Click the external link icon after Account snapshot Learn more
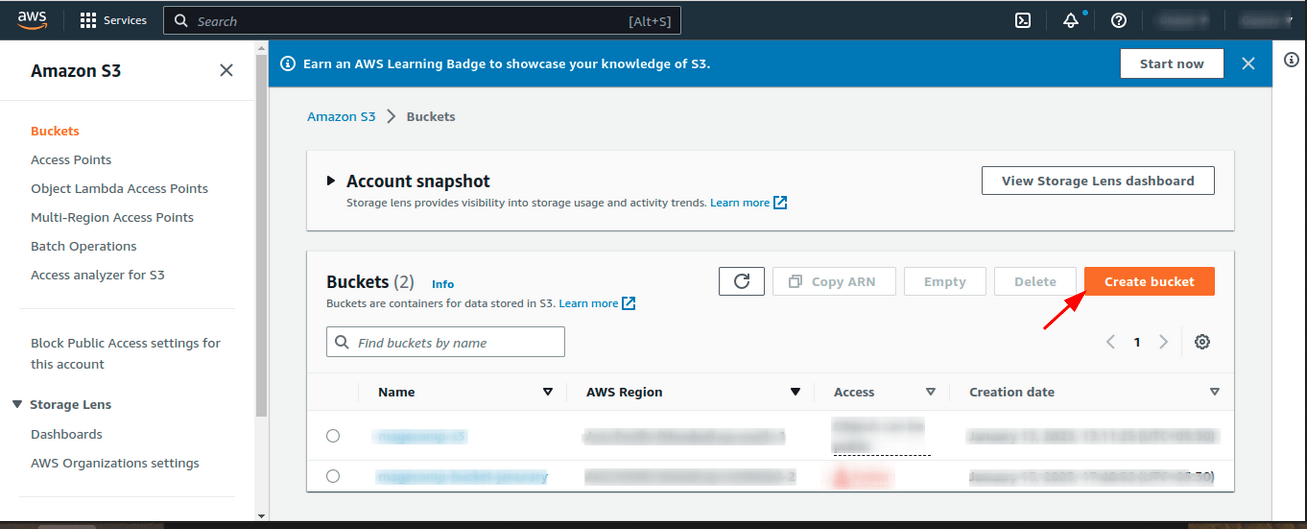The image size is (1307, 529). coord(780,203)
